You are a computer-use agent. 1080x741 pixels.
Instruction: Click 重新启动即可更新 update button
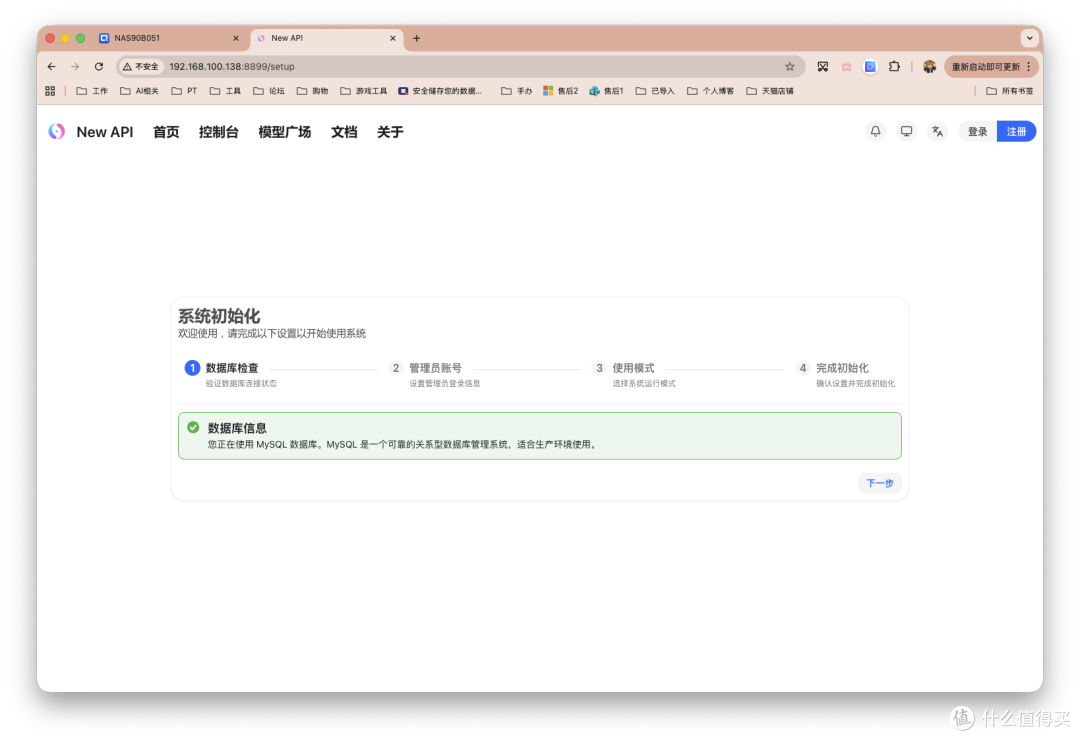pos(990,67)
